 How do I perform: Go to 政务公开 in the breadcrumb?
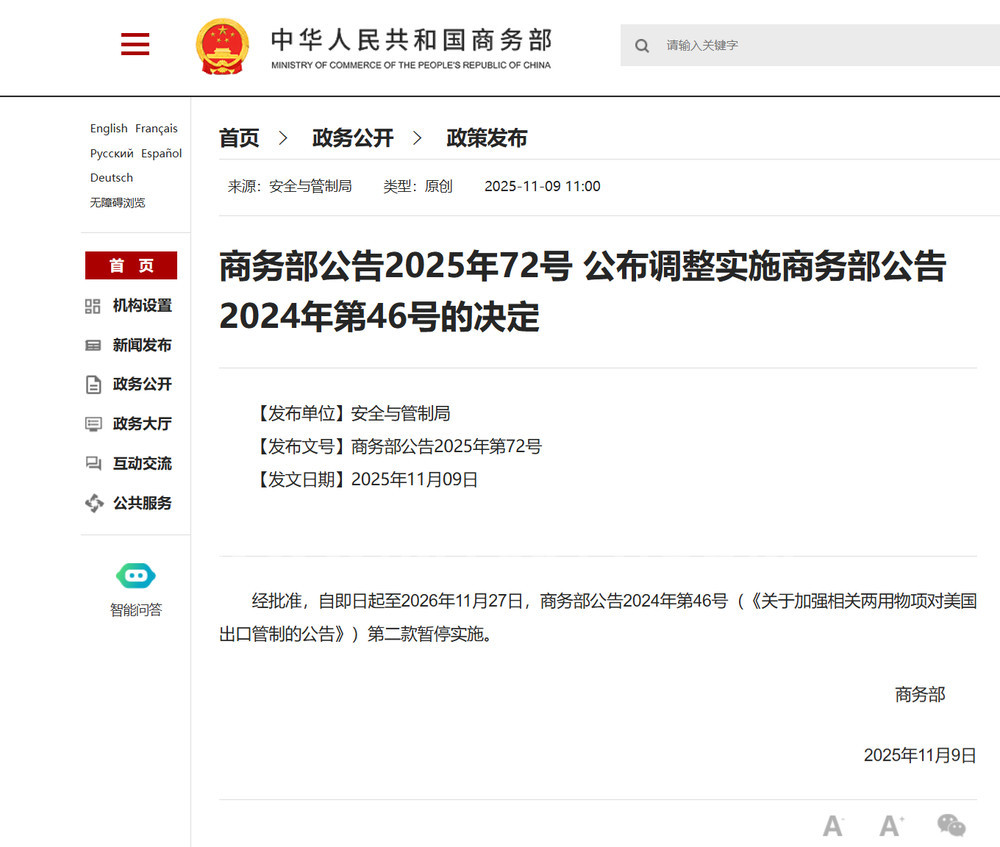[353, 138]
